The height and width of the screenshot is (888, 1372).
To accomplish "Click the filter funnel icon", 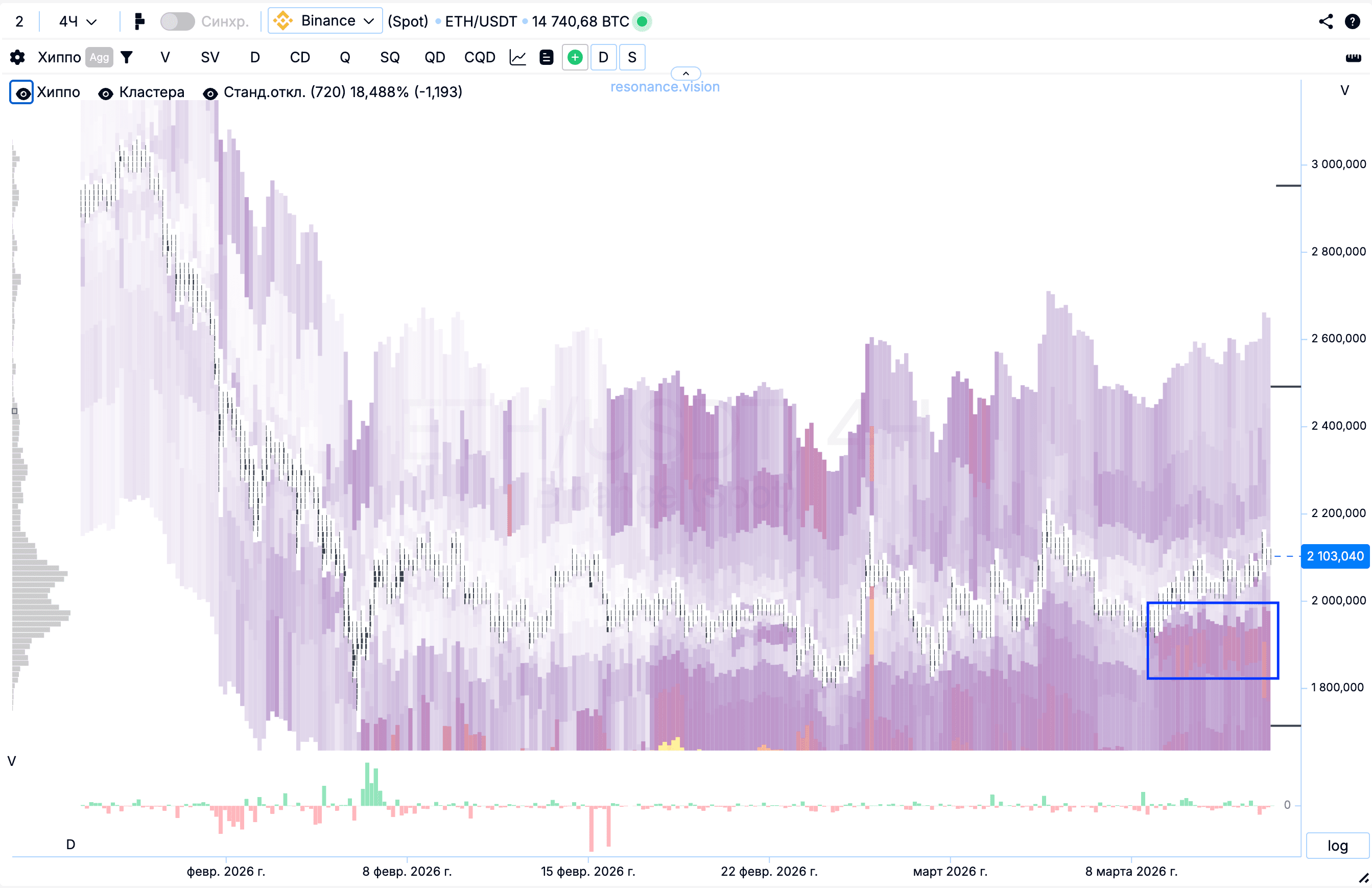I will pyautogui.click(x=126, y=57).
